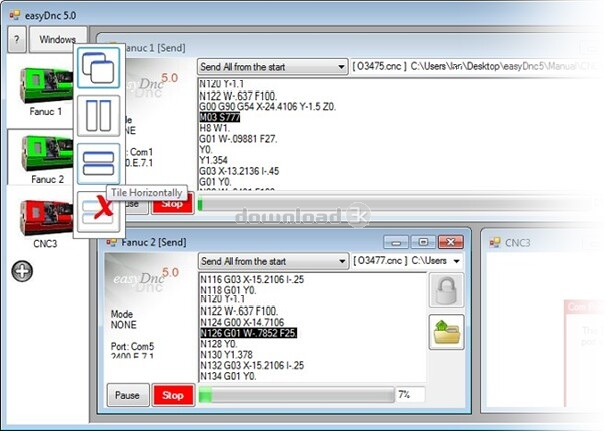
Task: Click the 7% progress value
Action: (404, 394)
